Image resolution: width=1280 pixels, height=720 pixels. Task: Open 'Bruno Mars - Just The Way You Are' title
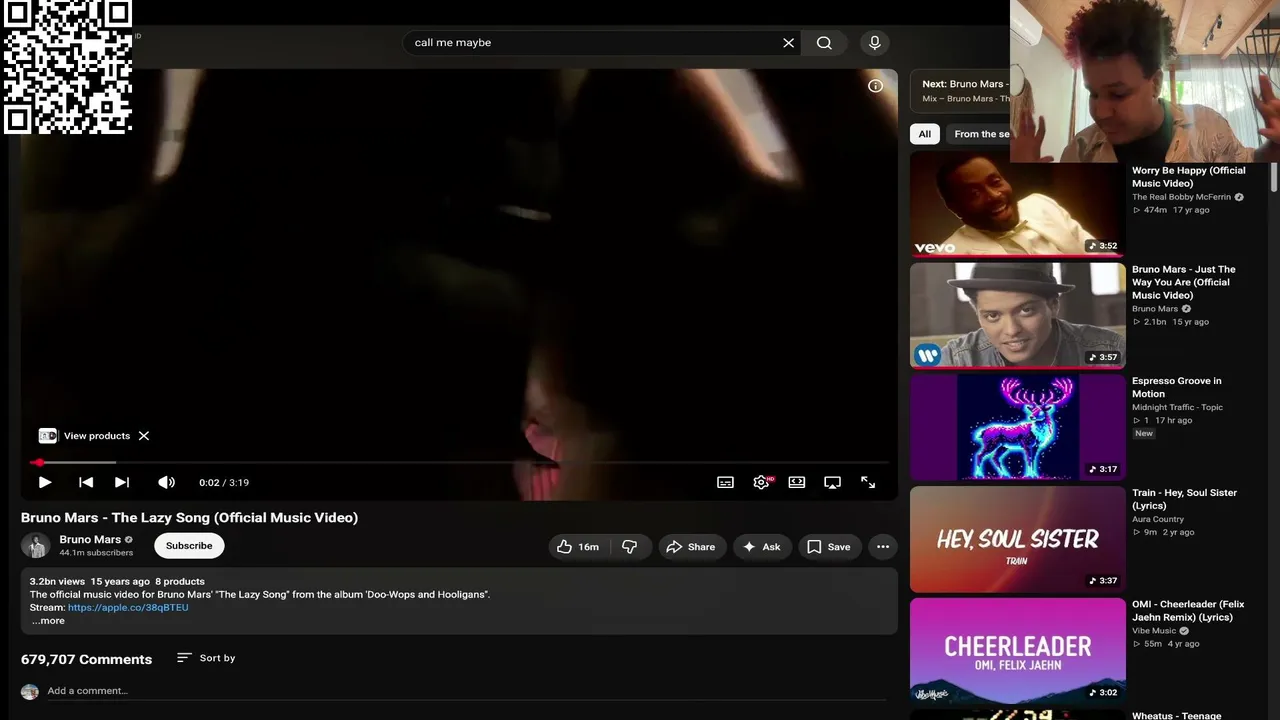(1184, 282)
